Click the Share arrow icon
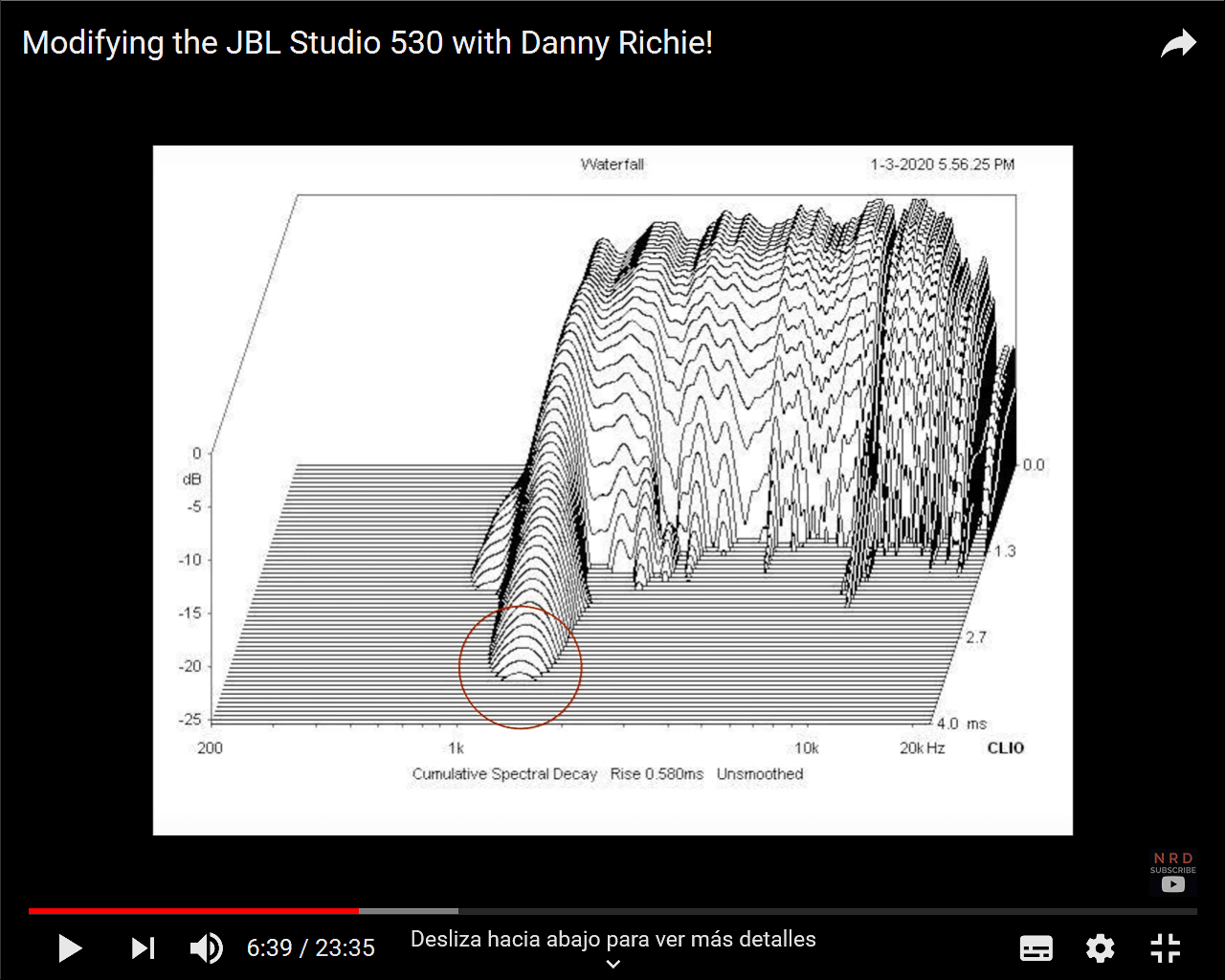The height and width of the screenshot is (980, 1225). (x=1178, y=44)
